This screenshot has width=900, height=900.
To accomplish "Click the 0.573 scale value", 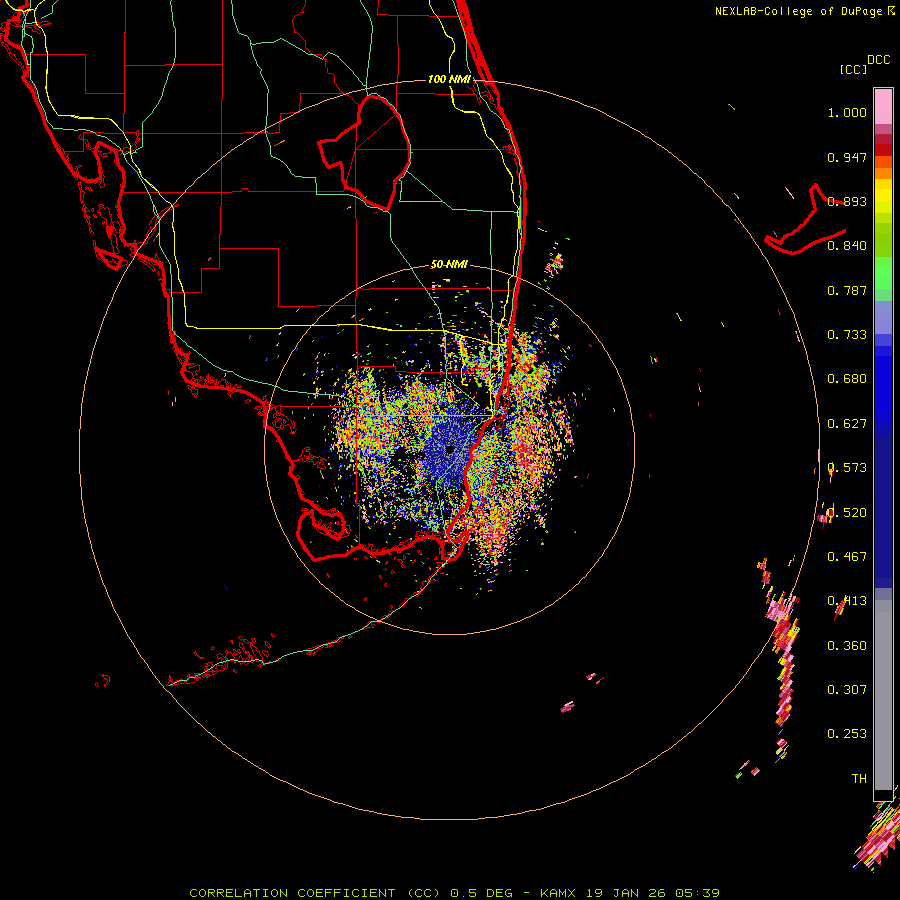I will tap(847, 468).
